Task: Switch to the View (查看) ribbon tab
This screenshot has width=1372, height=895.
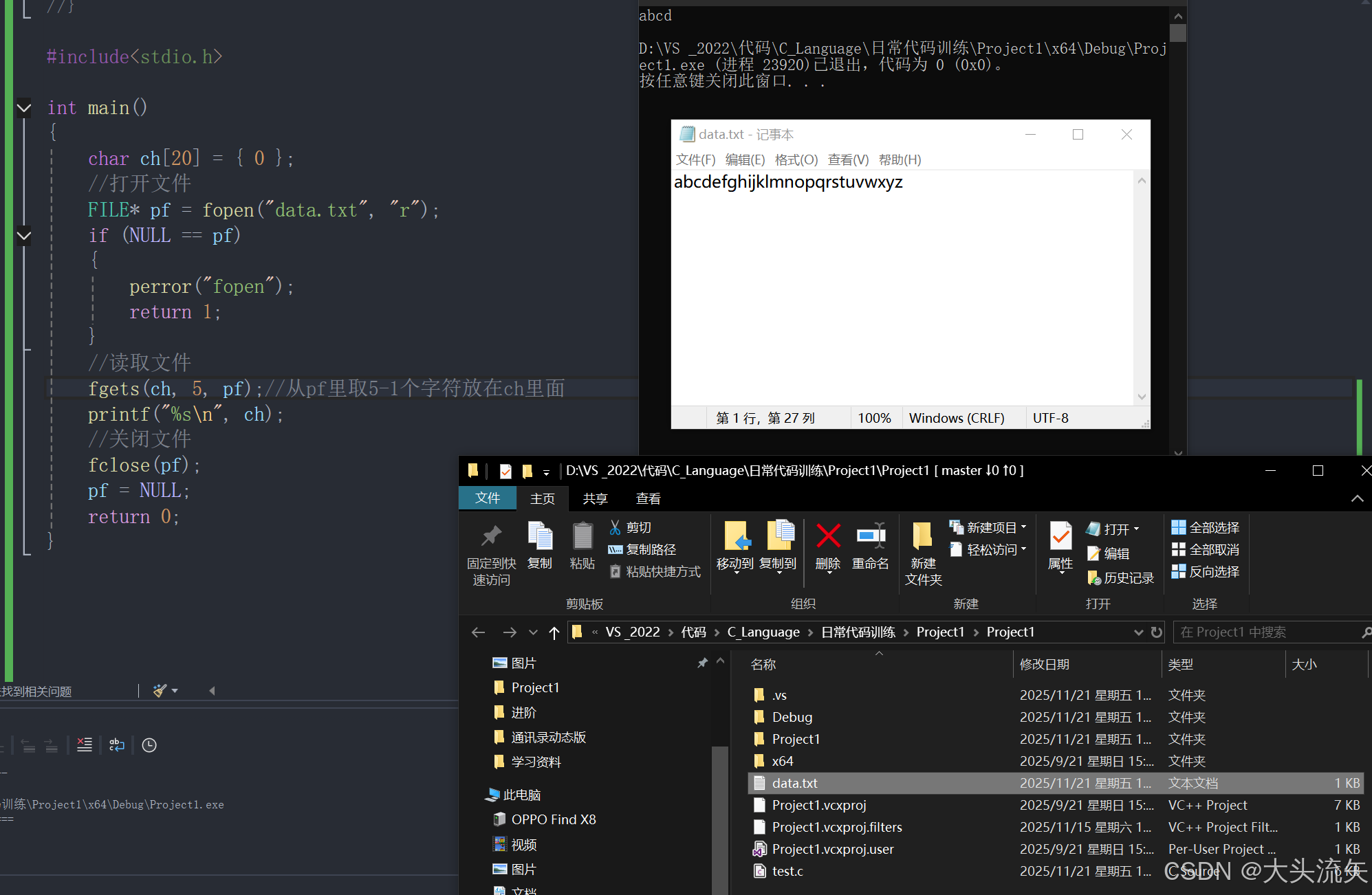Action: (648, 498)
